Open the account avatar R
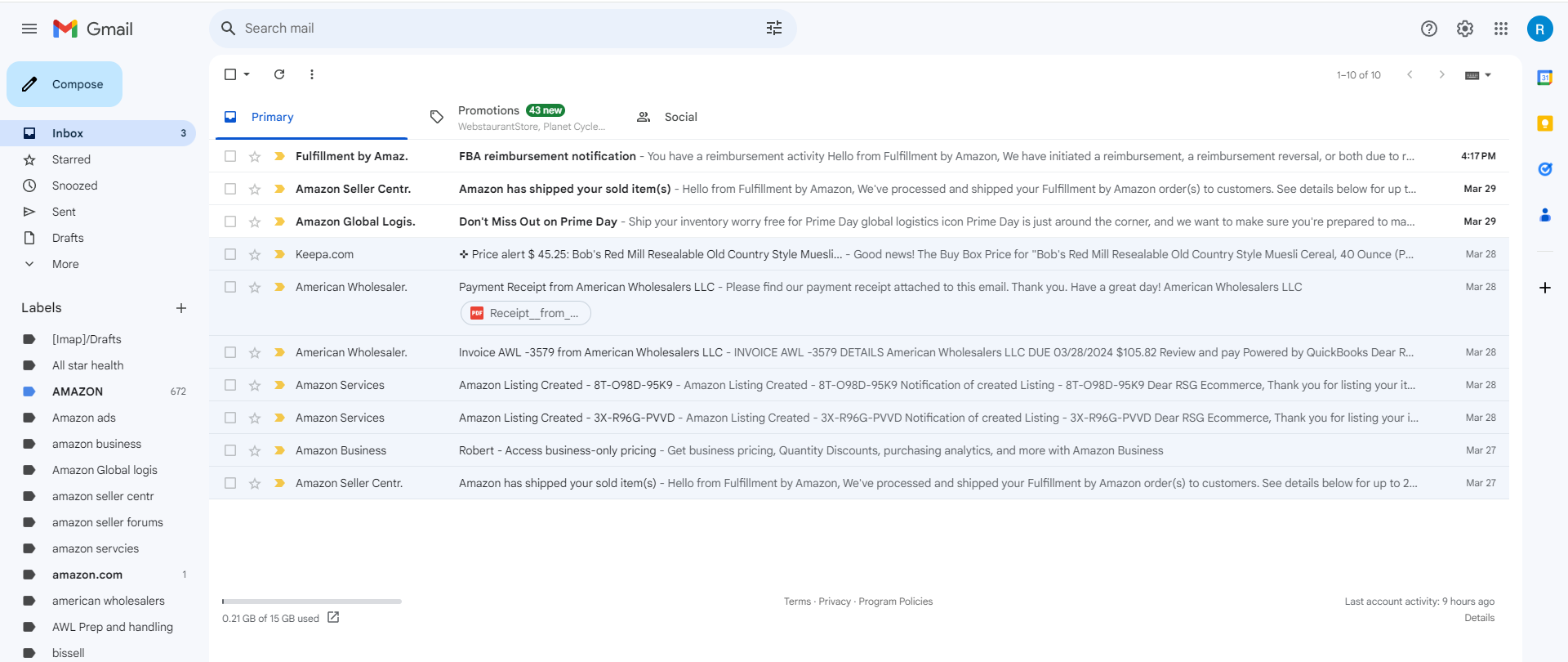The width and height of the screenshot is (1568, 662). coord(1540,29)
